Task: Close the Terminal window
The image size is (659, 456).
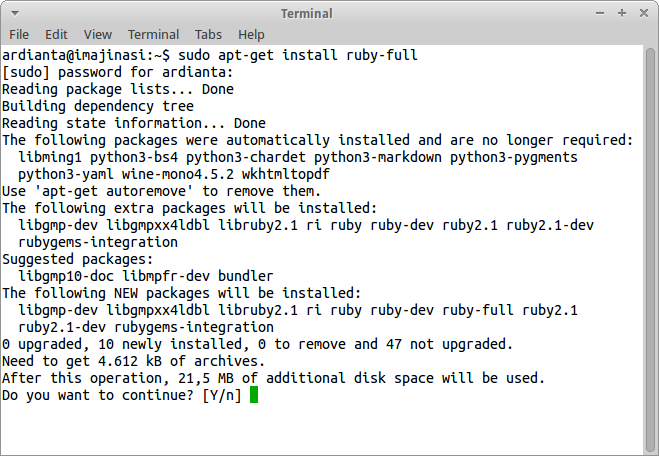Action: 644,13
